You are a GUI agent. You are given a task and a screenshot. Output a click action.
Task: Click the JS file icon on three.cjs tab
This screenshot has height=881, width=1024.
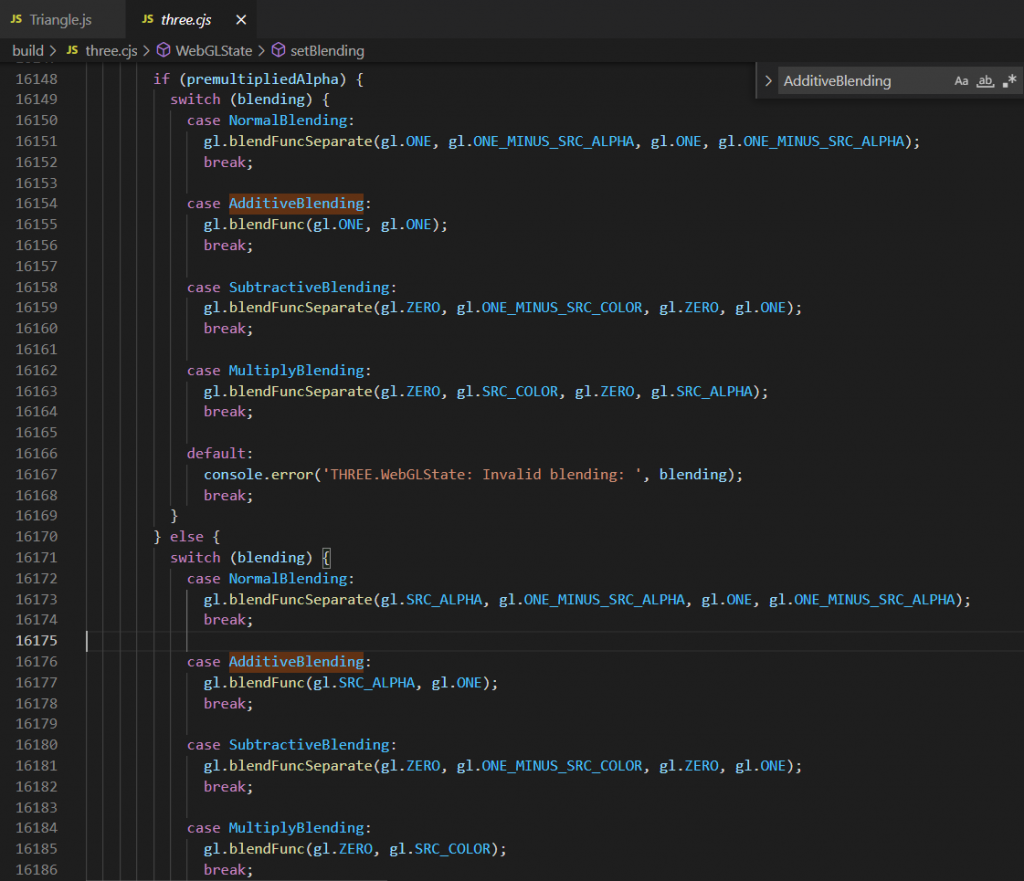click(148, 20)
